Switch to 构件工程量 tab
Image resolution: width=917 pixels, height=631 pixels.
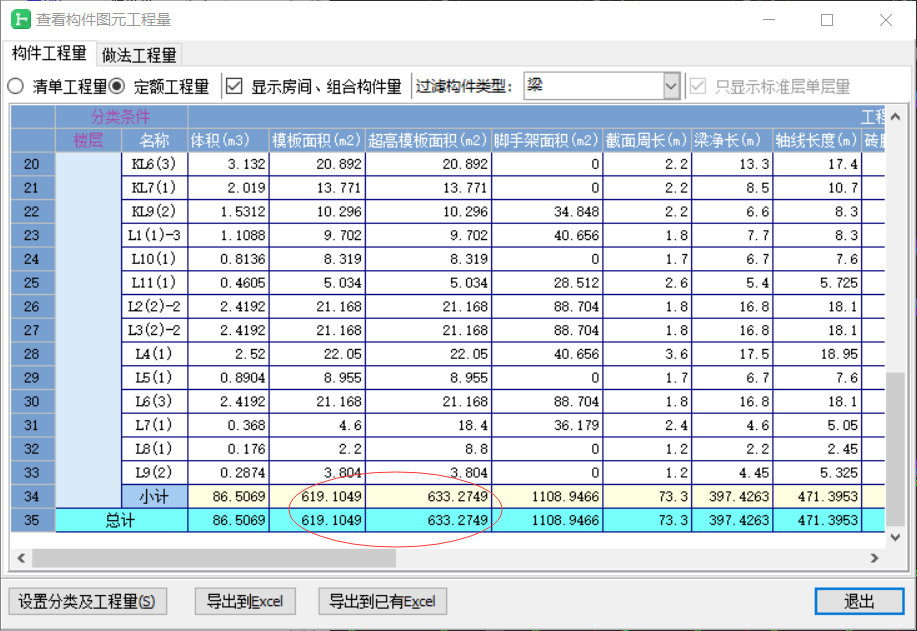click(x=49, y=54)
